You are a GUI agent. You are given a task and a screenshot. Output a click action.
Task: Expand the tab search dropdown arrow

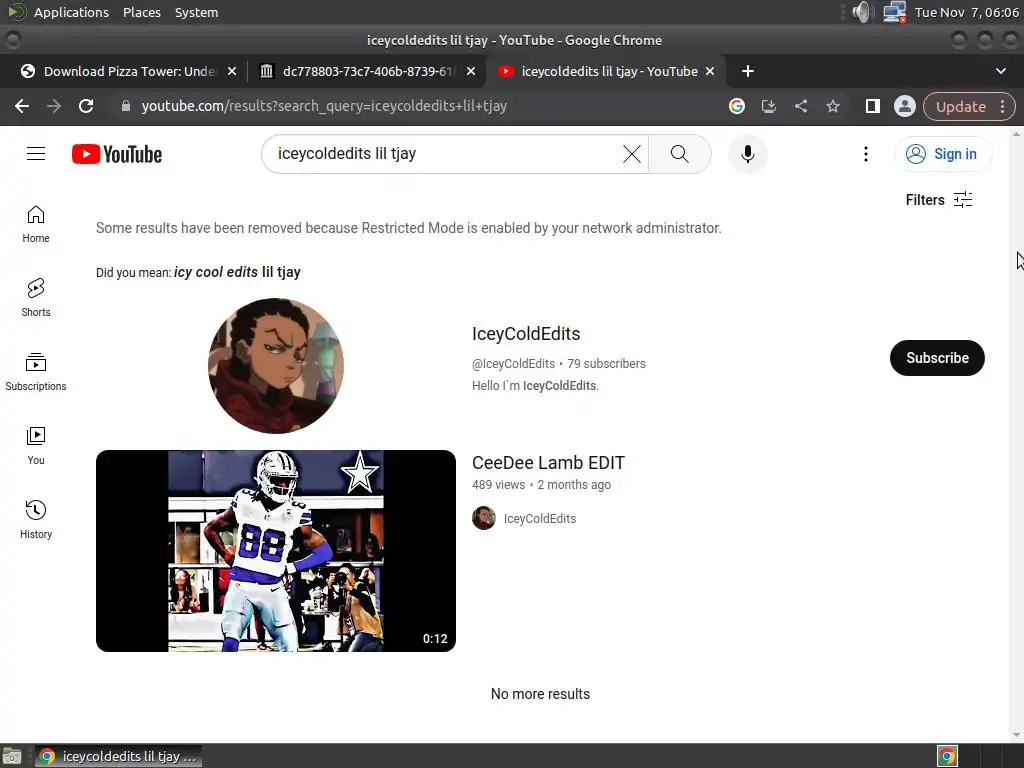1000,71
